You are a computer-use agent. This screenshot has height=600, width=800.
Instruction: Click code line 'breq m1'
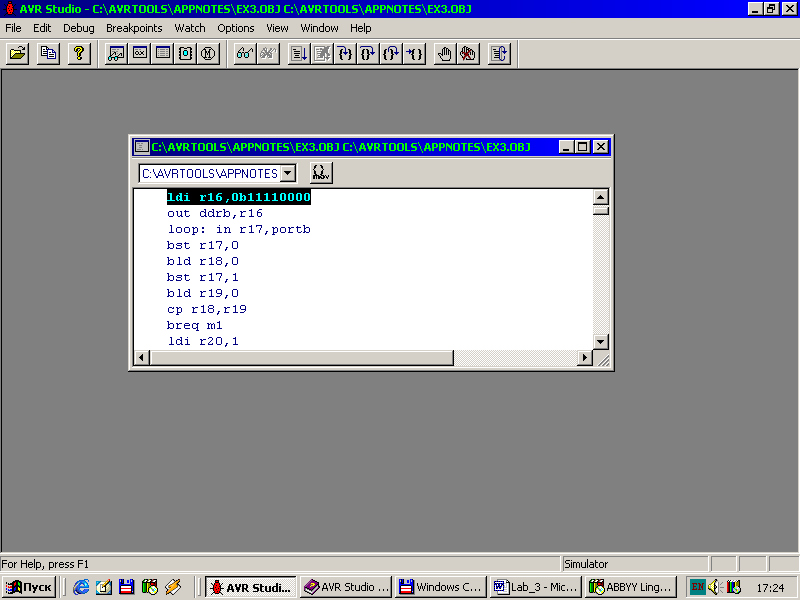[x=194, y=325]
